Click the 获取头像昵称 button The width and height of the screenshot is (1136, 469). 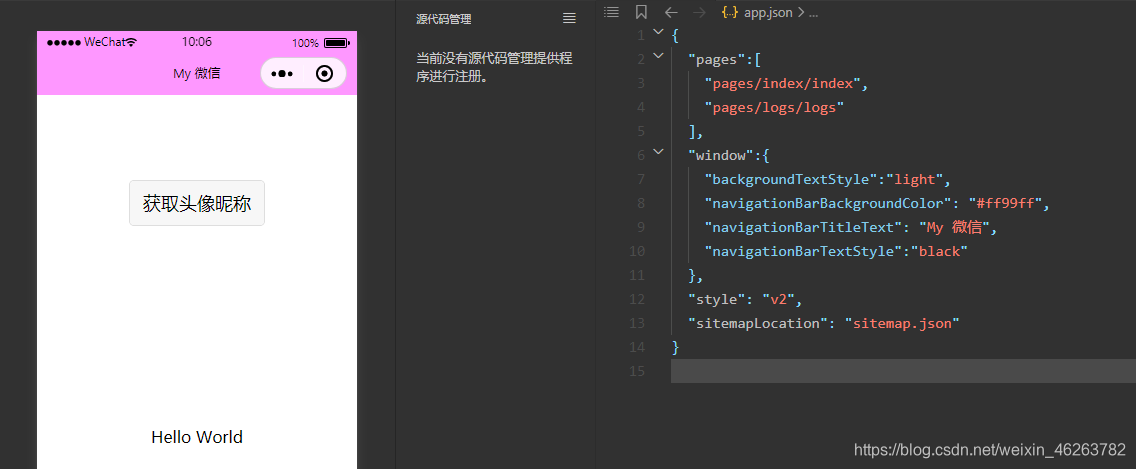click(x=197, y=203)
